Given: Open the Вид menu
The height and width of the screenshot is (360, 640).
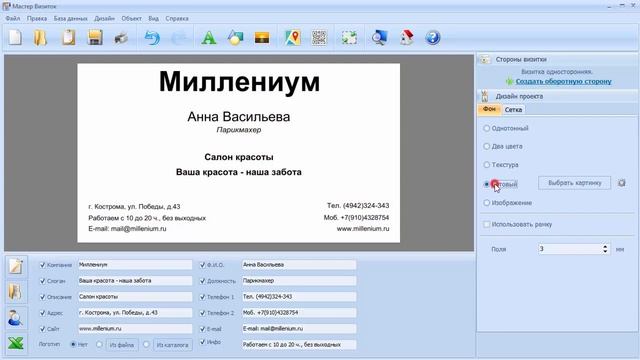Looking at the screenshot, I should coord(153,18).
